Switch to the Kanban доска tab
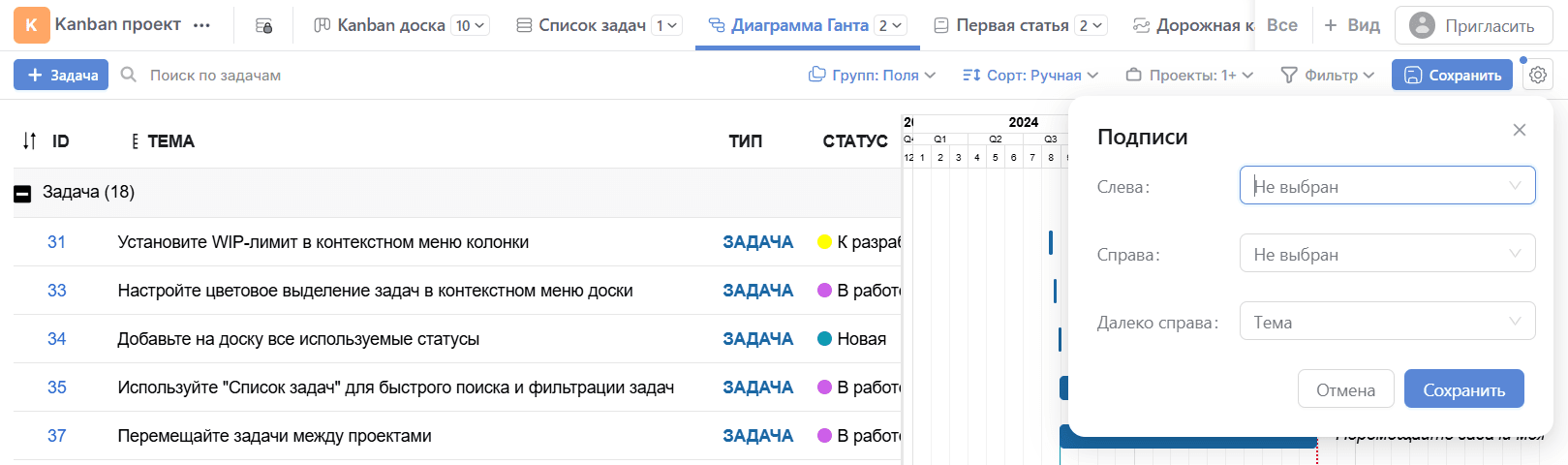The width and height of the screenshot is (1568, 465). coord(390,25)
